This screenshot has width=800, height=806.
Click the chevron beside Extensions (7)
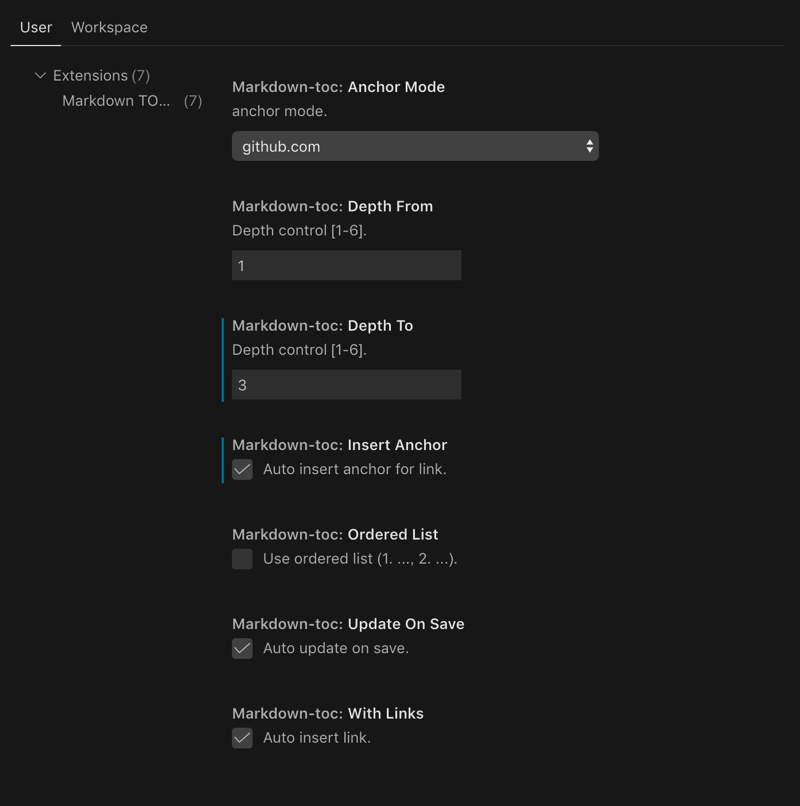coord(39,75)
